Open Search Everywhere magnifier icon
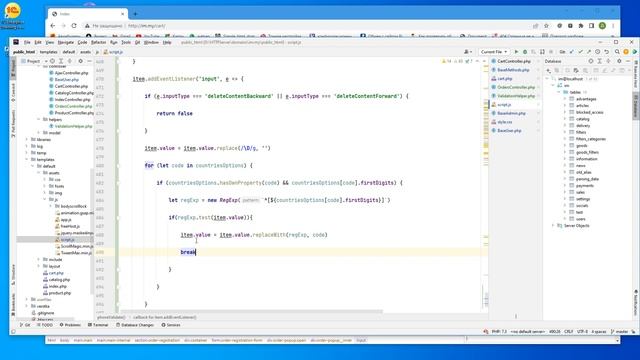This screenshot has height=360, width=640. [617, 52]
